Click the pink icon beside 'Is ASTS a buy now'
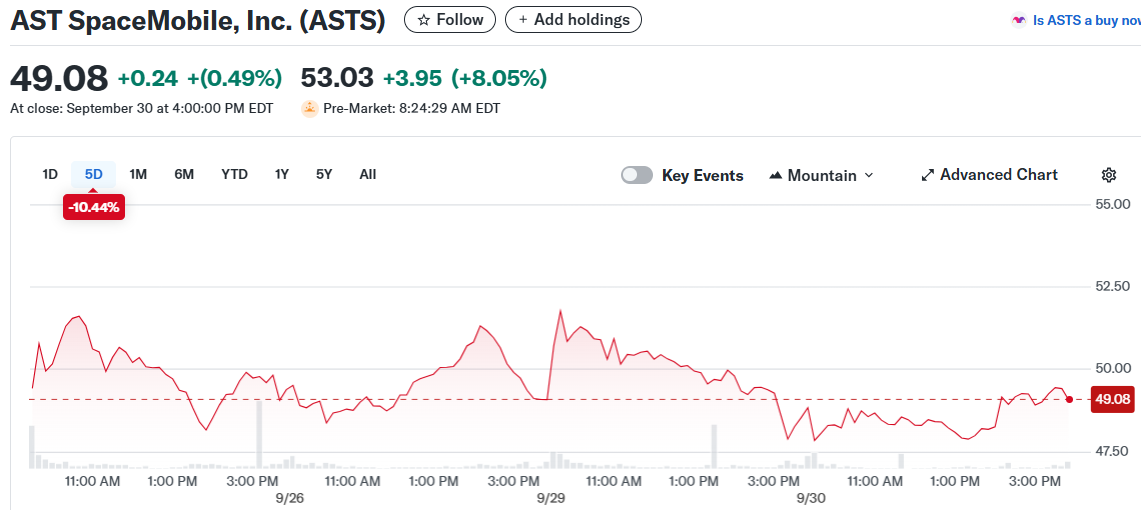Screen dimensions: 1141x510 click(1019, 20)
